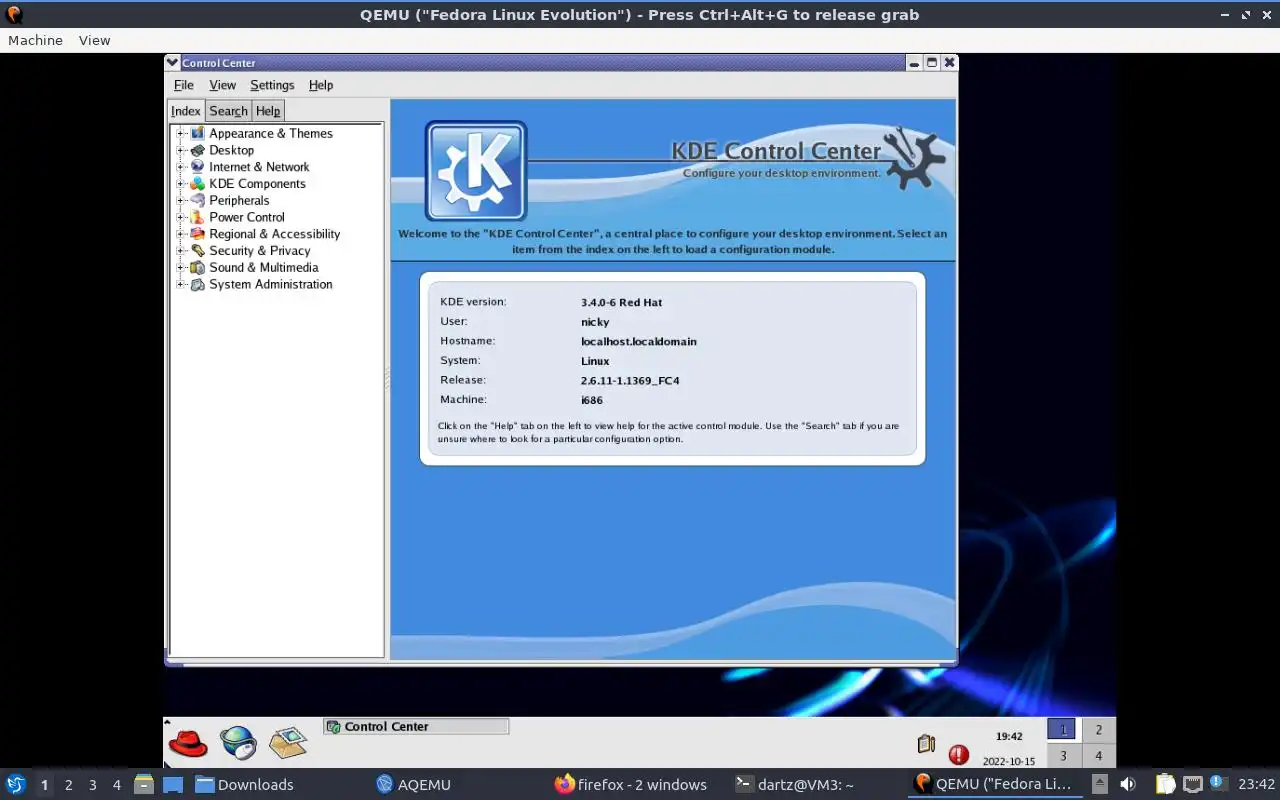The height and width of the screenshot is (800, 1280).
Task: Open the Control Center View menu
Action: coord(222,85)
